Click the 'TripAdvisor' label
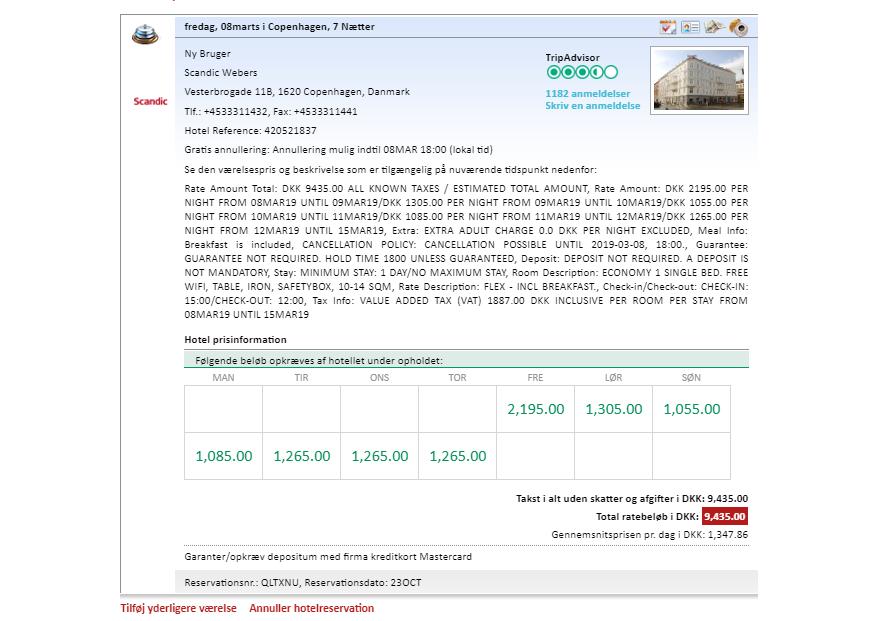Screen dimensions: 896x621 point(572,58)
